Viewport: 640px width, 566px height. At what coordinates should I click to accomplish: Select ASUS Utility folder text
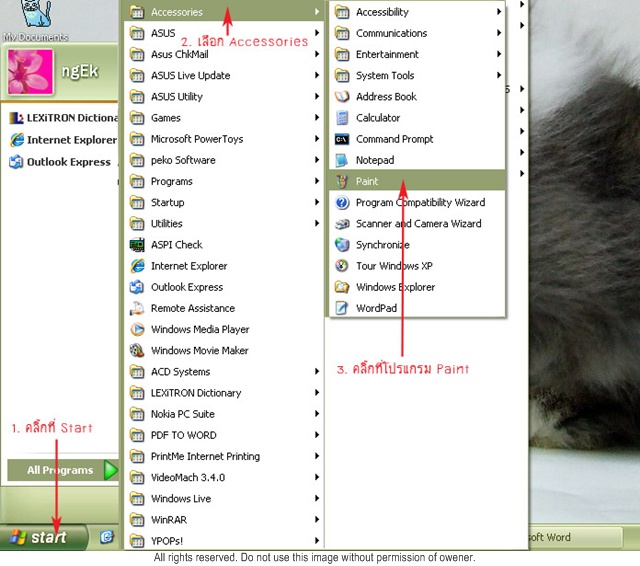tap(177, 97)
